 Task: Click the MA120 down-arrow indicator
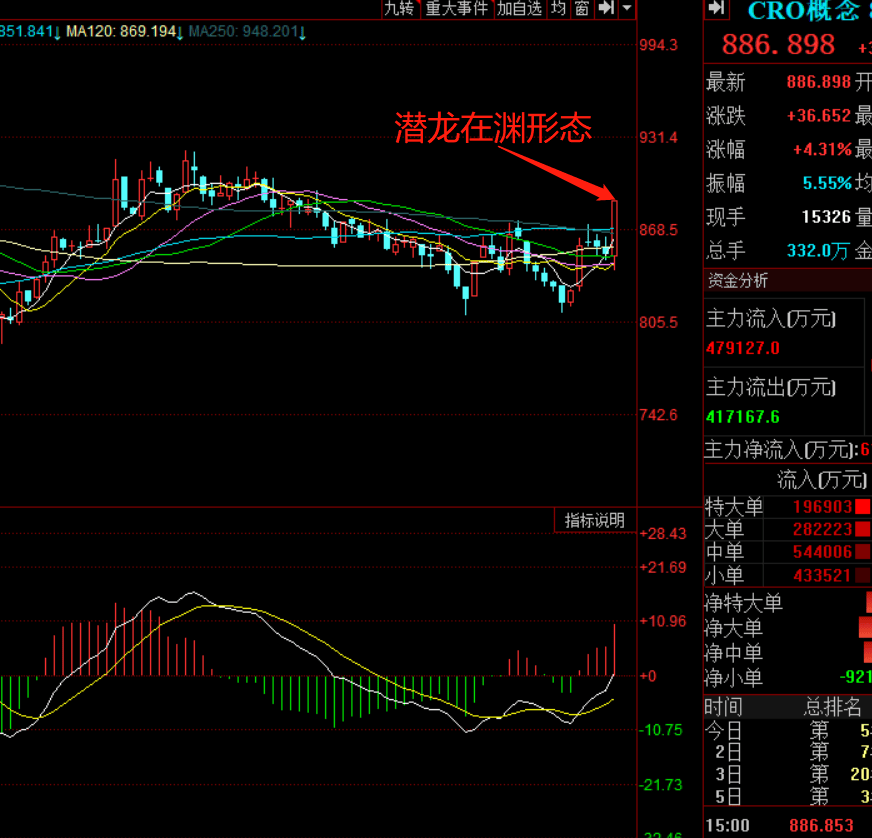[179, 33]
